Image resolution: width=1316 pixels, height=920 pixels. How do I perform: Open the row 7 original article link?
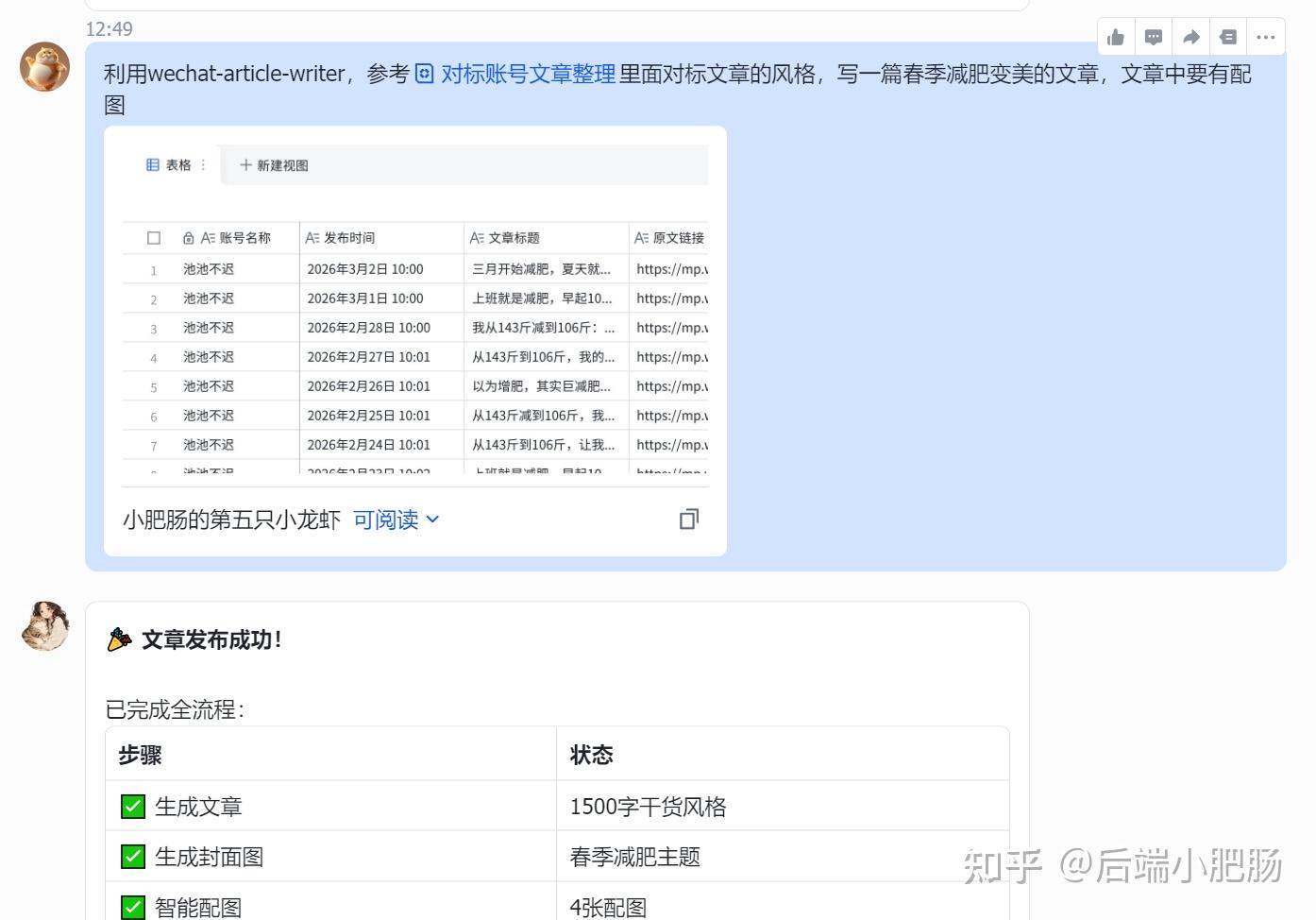pos(671,445)
